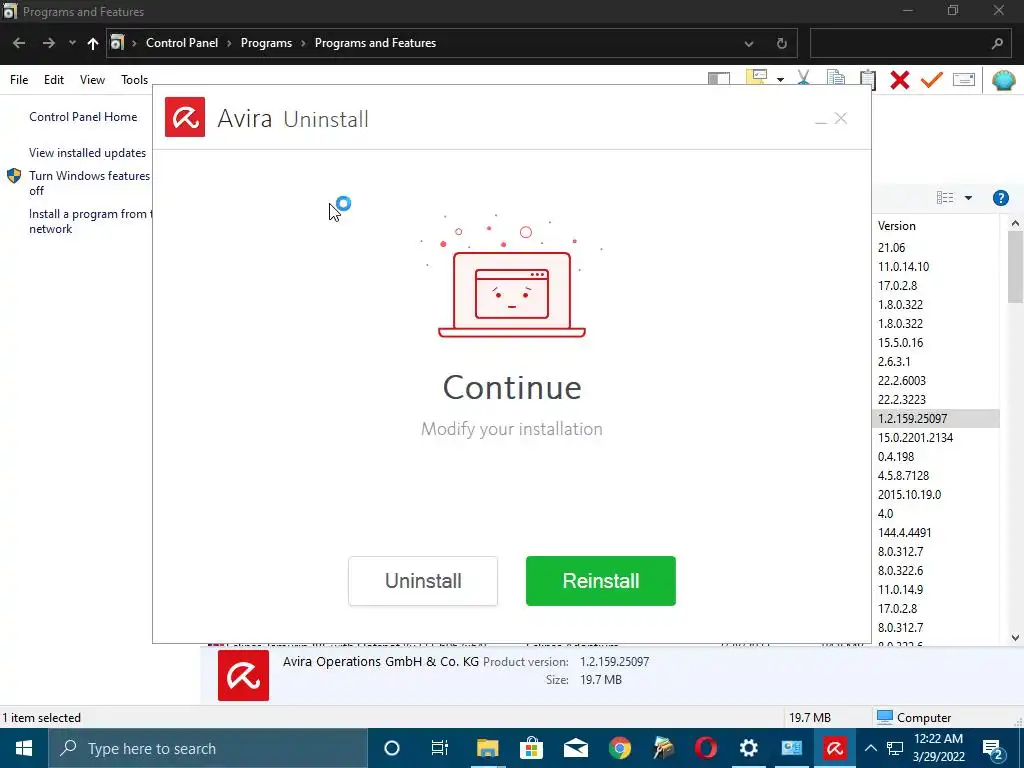1024x768 pixels.
Task: Click the scissors Cut toolbar icon
Action: click(x=803, y=79)
